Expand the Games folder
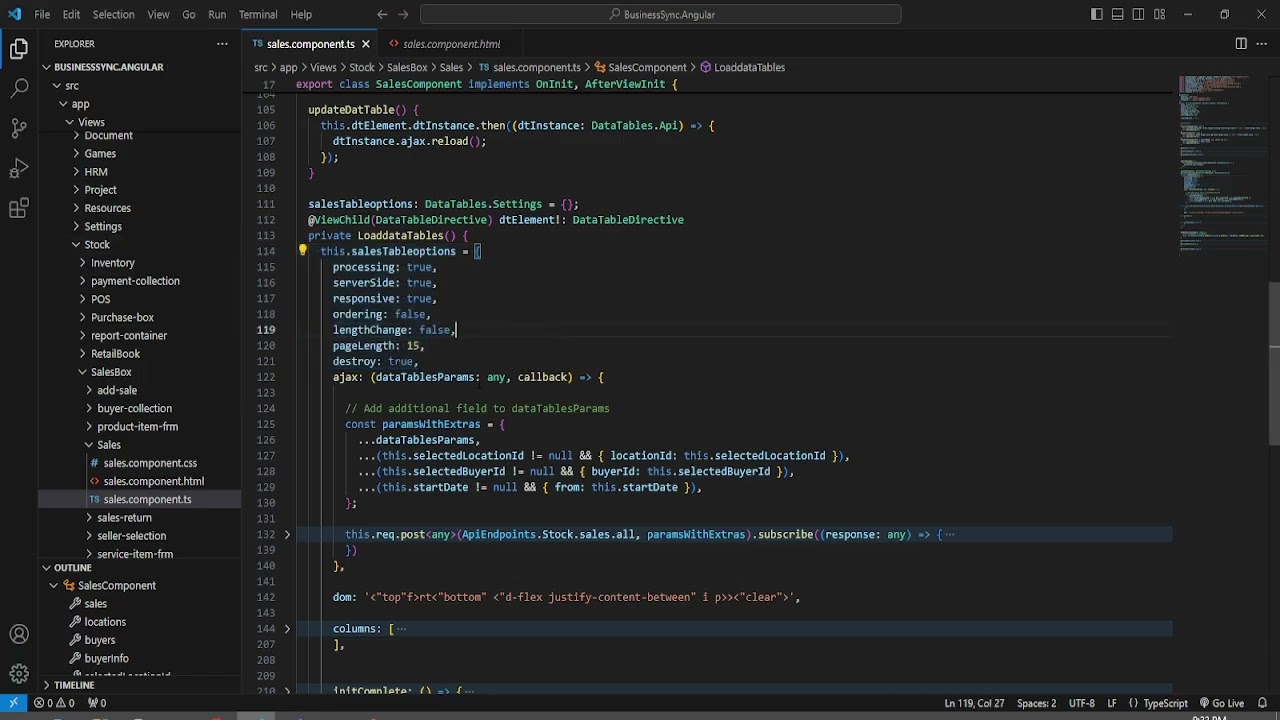 pyautogui.click(x=100, y=154)
